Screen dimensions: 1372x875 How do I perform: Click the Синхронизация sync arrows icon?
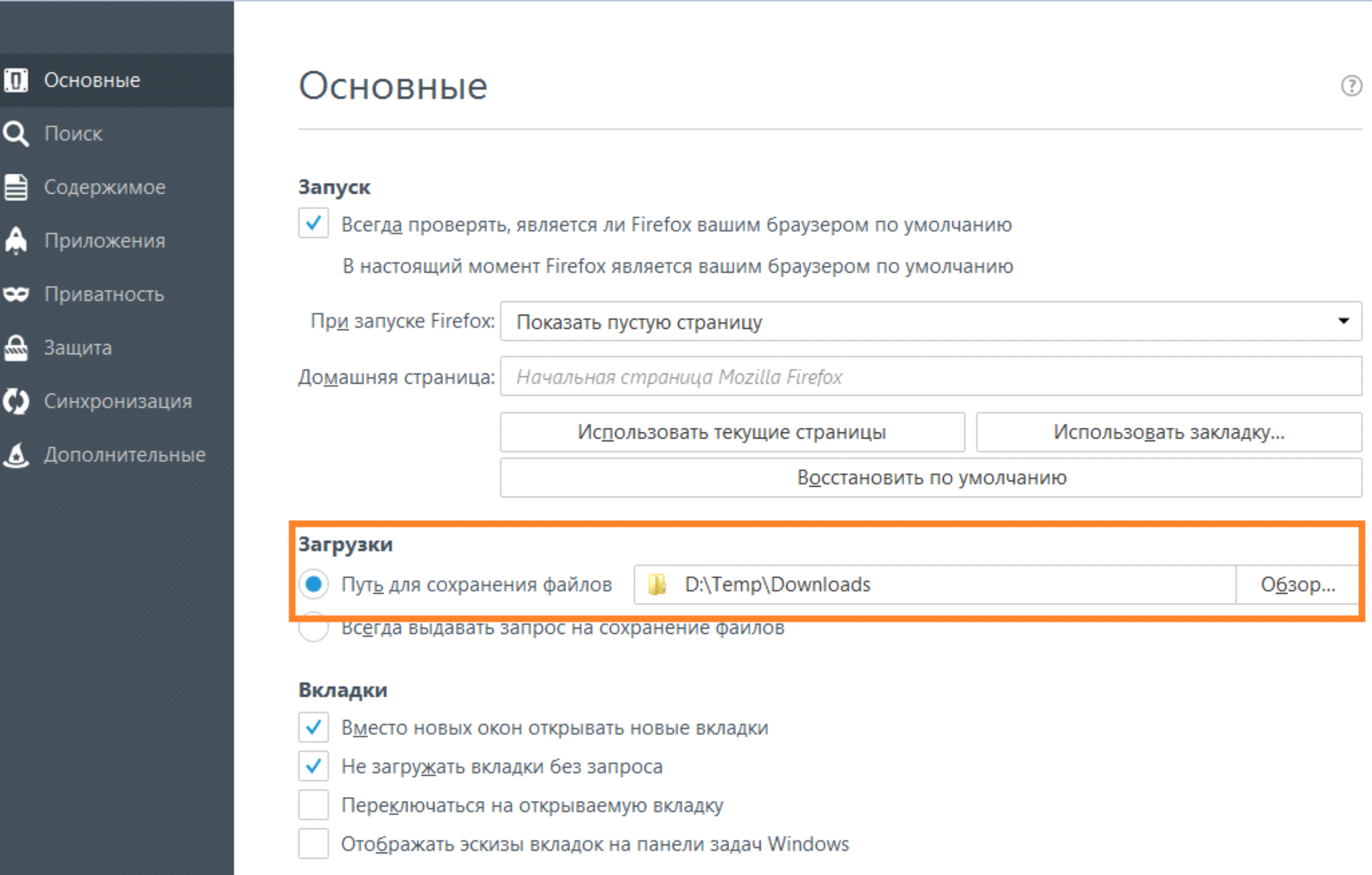coord(16,401)
